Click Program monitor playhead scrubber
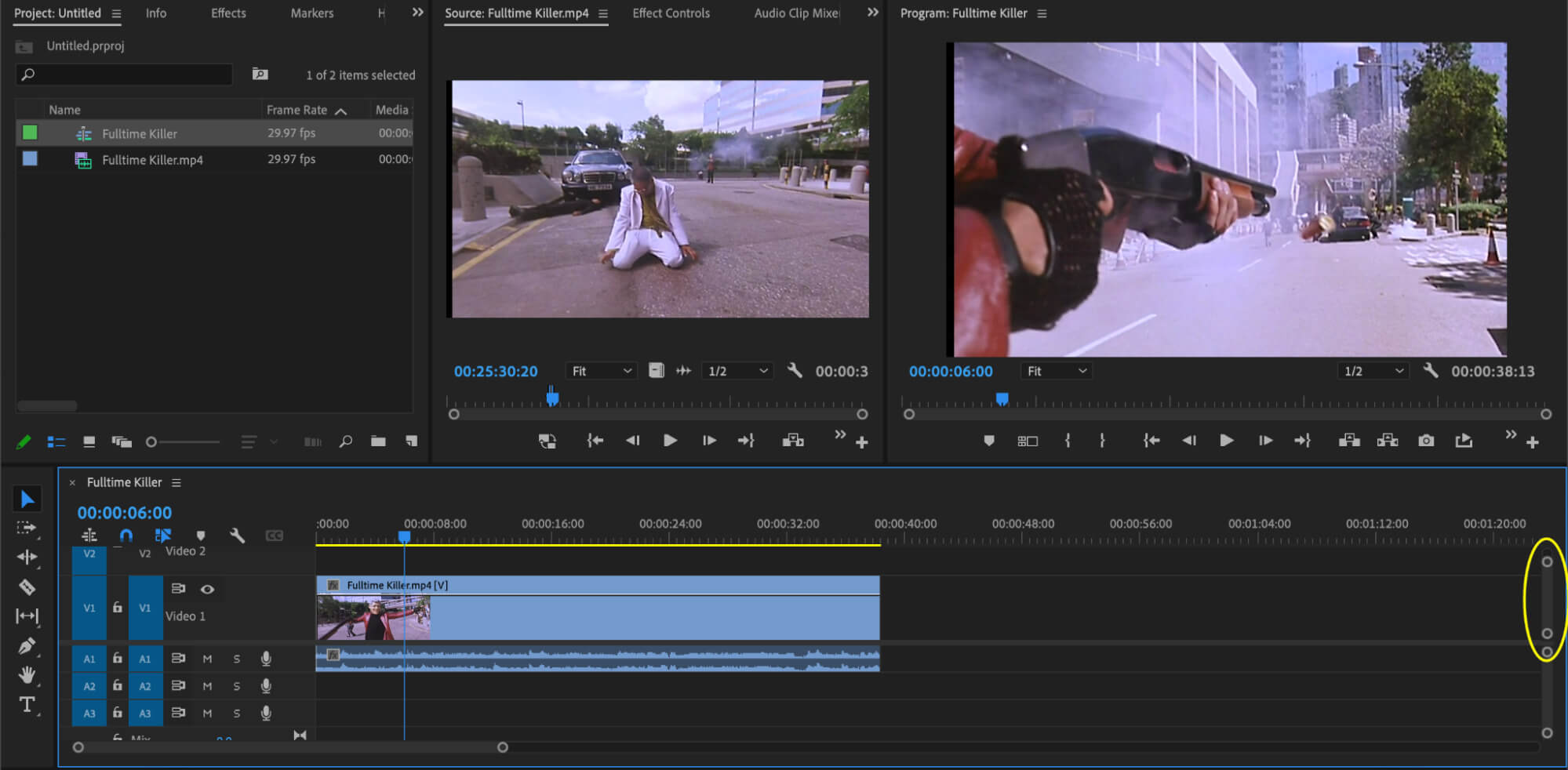1568x770 pixels. (x=1002, y=398)
